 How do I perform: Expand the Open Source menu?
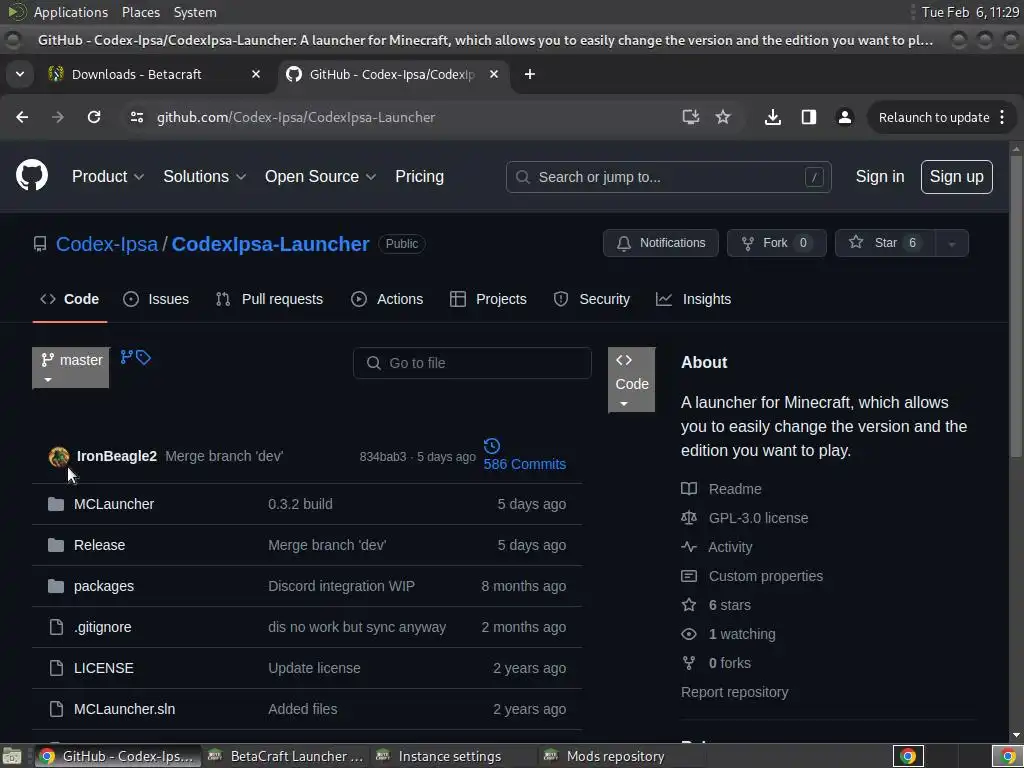(320, 176)
